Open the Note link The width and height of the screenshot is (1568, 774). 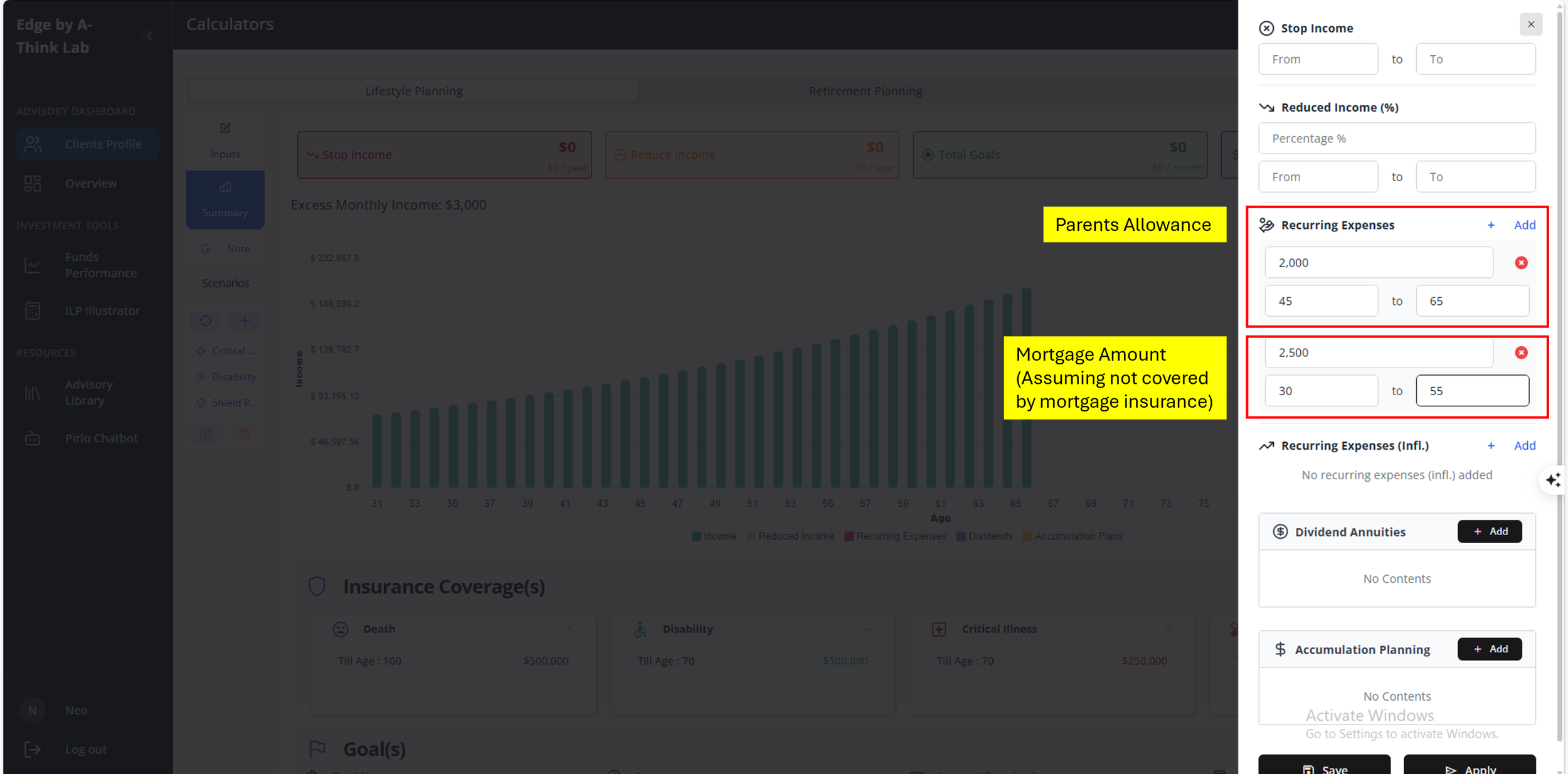click(x=226, y=248)
